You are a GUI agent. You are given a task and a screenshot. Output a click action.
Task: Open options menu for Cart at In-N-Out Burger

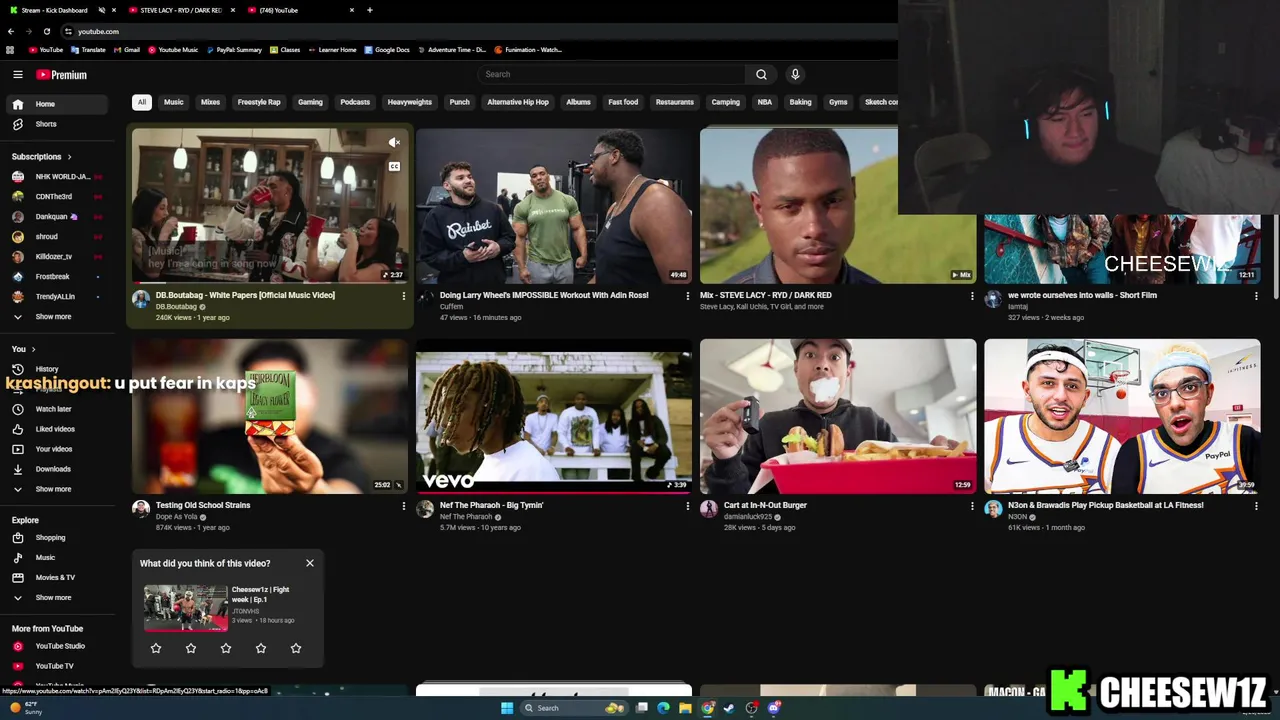972,506
